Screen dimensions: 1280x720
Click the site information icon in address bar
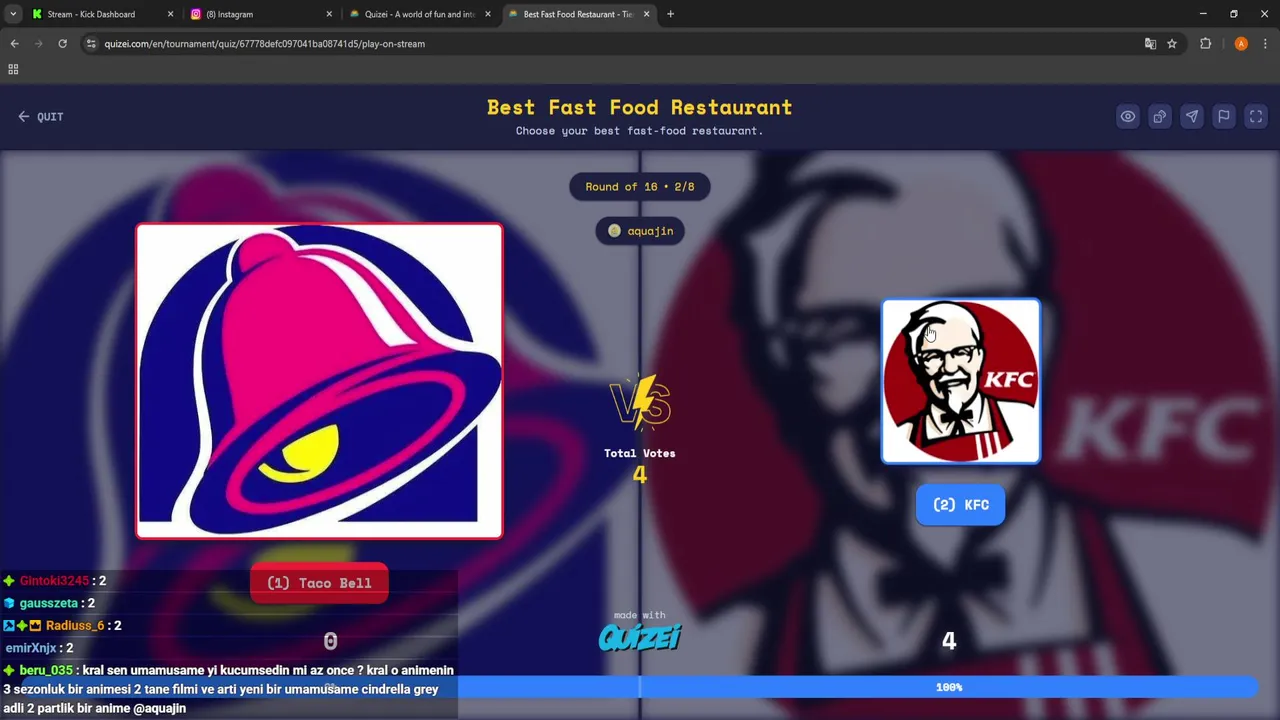click(x=91, y=44)
